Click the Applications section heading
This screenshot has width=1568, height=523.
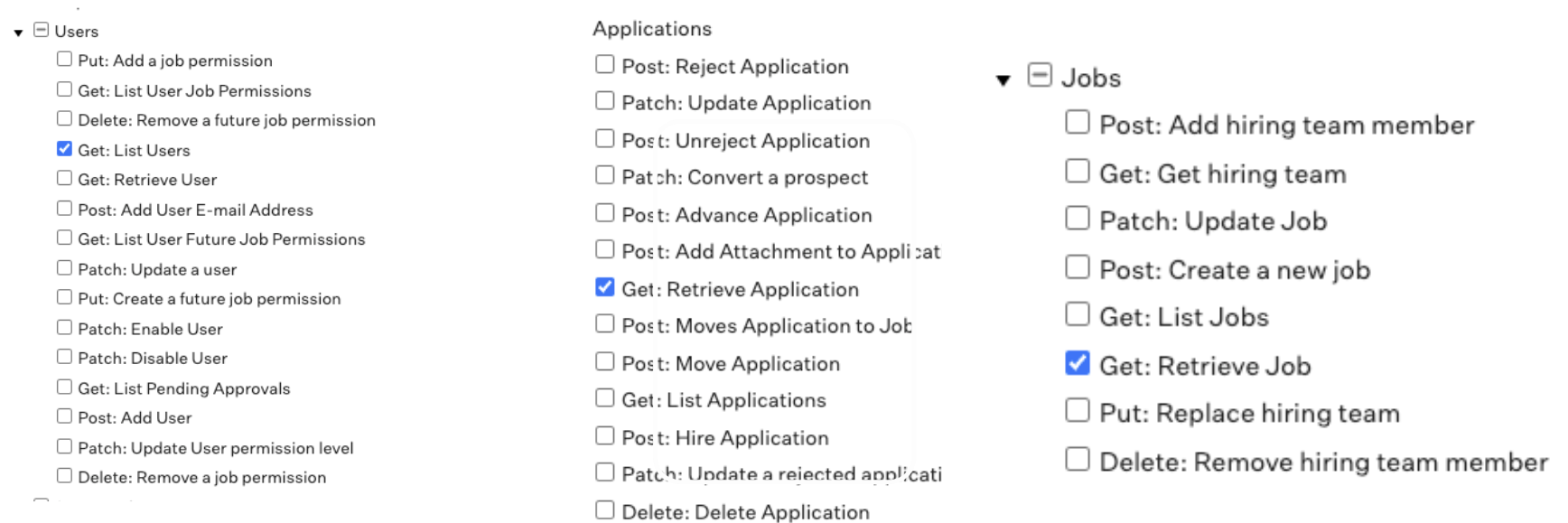[652, 29]
